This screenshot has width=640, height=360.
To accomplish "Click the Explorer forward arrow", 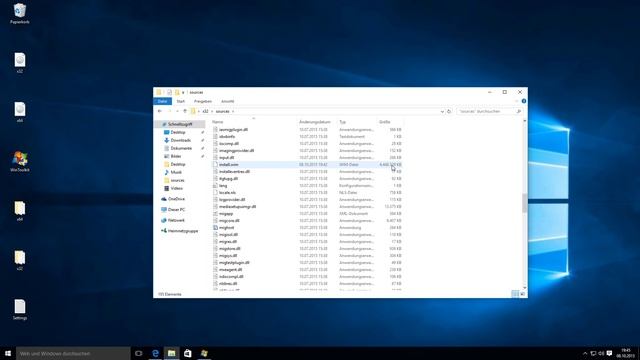I will tap(169, 111).
